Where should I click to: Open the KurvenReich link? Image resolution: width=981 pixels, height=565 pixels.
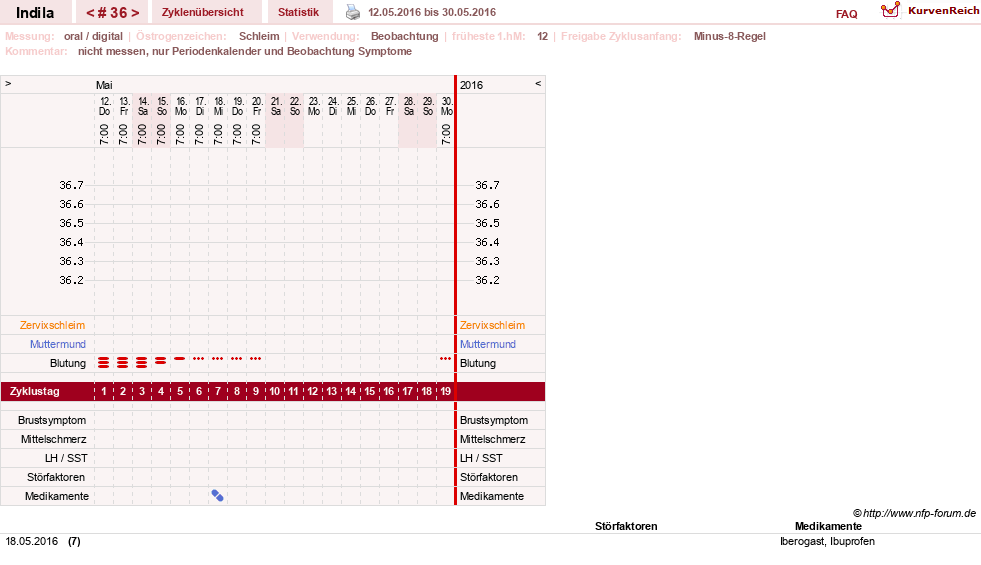tap(943, 11)
